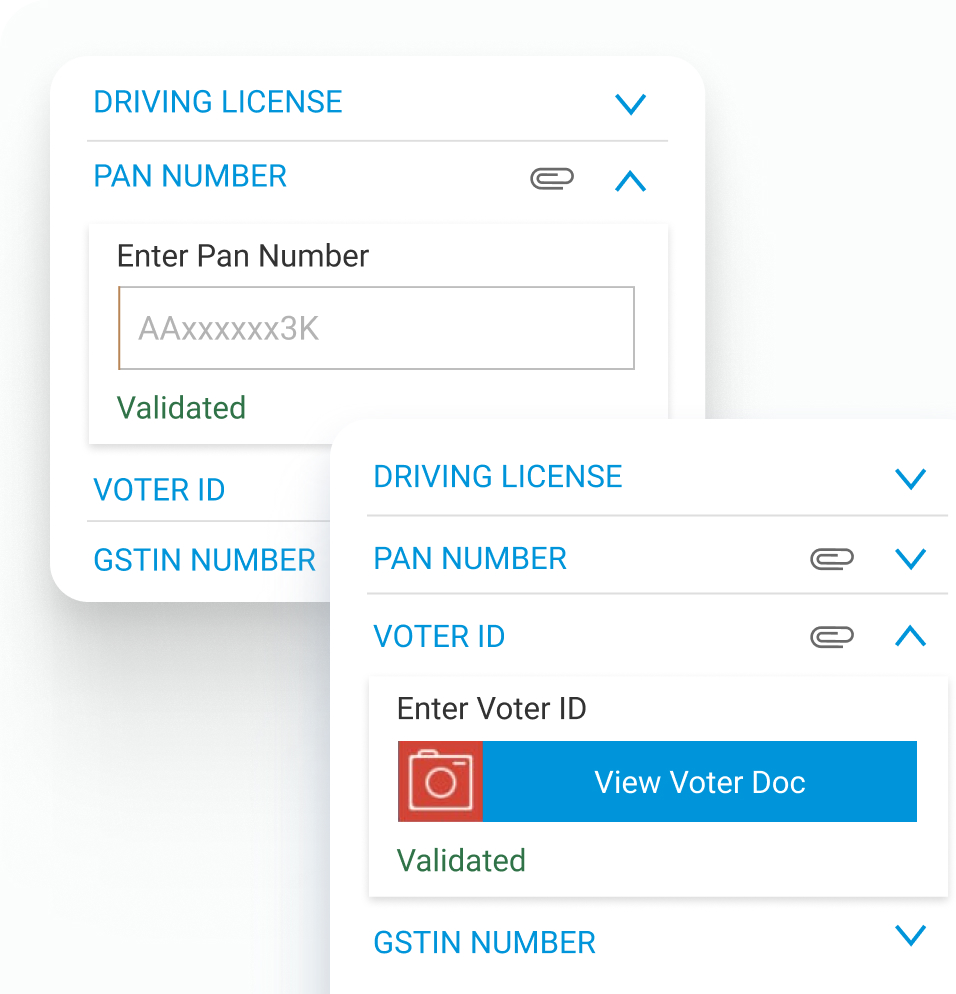Open VOTER ID heading in top card
Screen dimensions: 956x994
[159, 490]
